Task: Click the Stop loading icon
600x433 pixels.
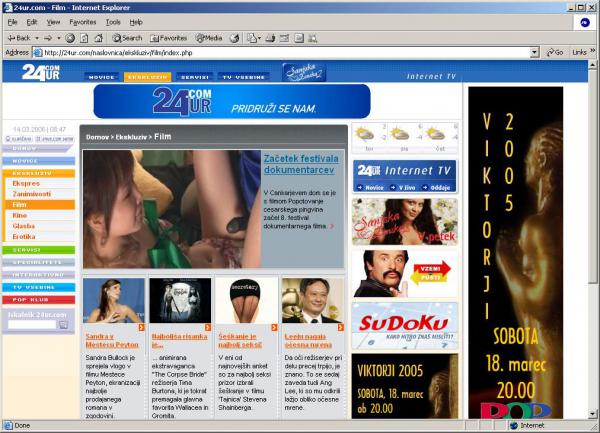Action: [70, 38]
